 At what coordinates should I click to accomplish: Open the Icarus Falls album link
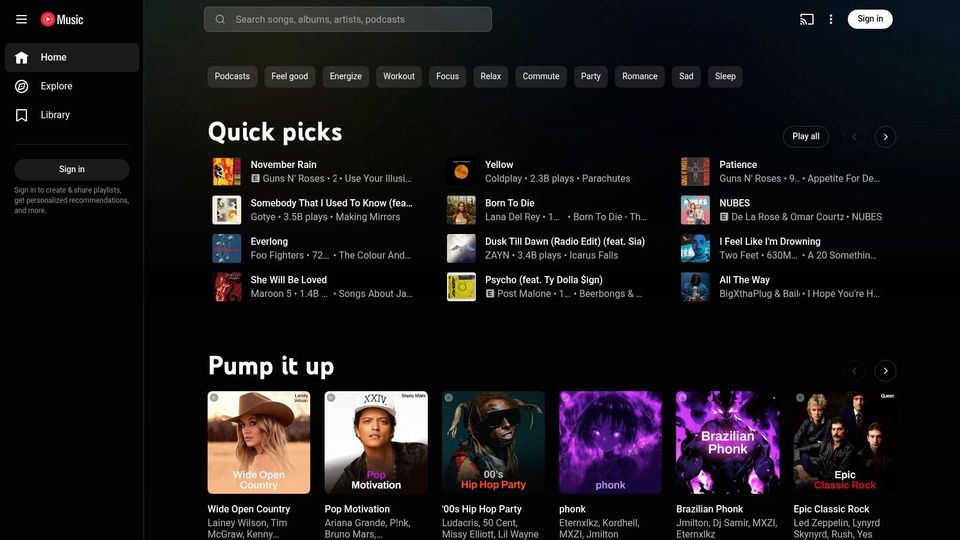(x=593, y=256)
